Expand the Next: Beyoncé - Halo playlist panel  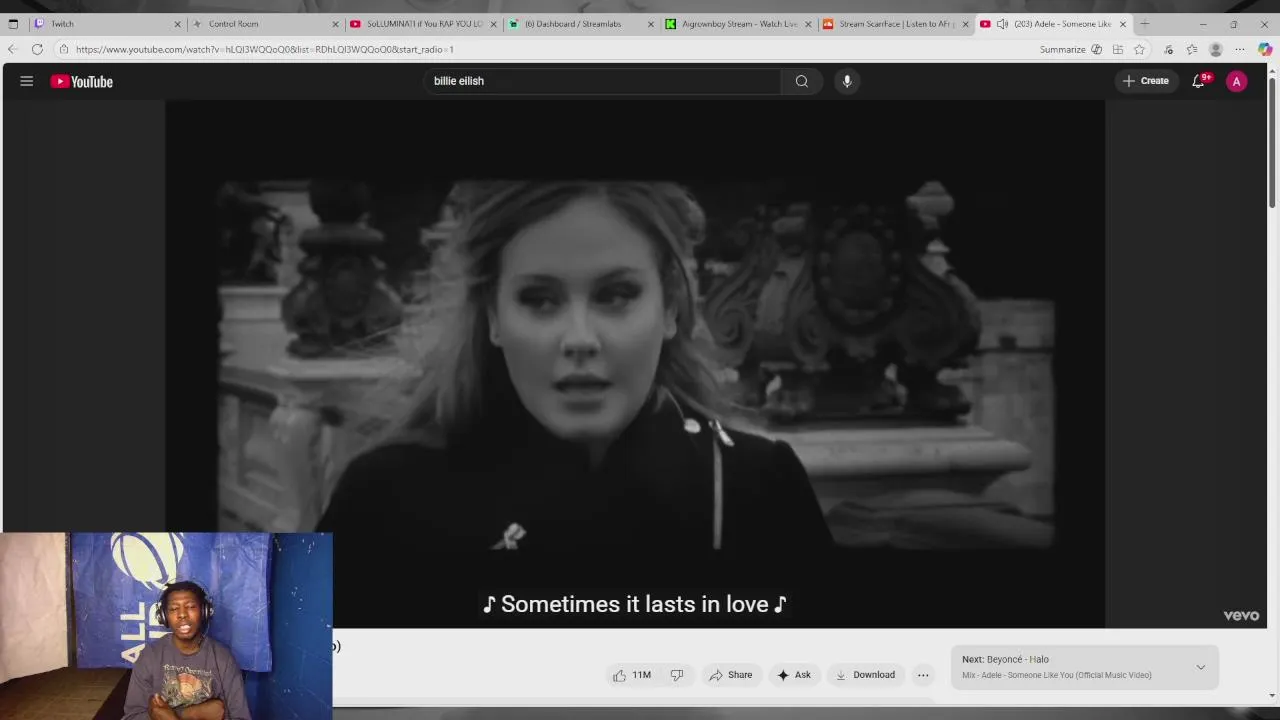point(1201,667)
